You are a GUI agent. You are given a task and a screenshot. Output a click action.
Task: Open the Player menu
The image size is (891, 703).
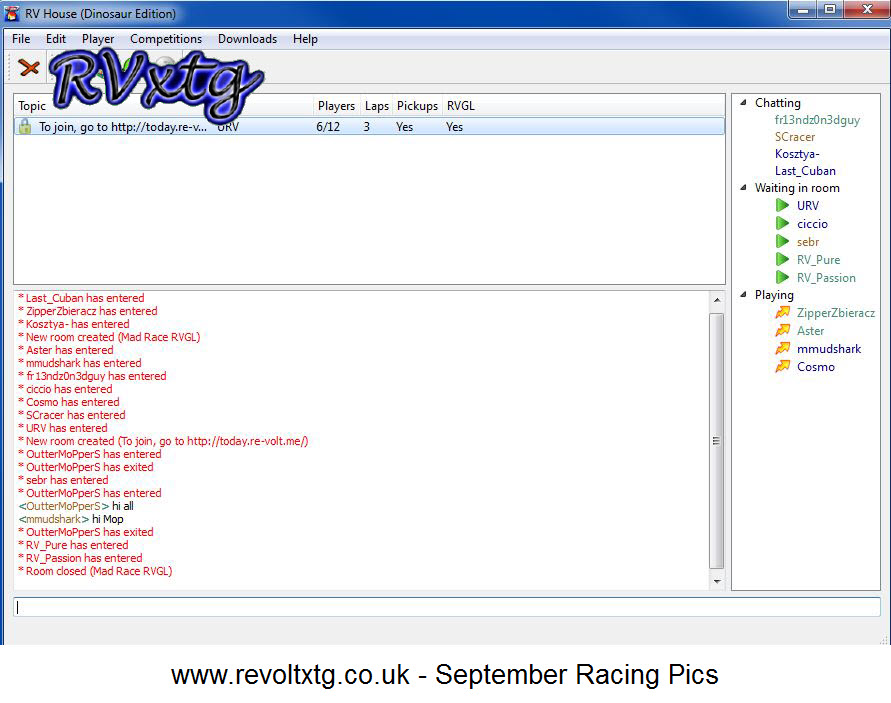[x=98, y=39]
